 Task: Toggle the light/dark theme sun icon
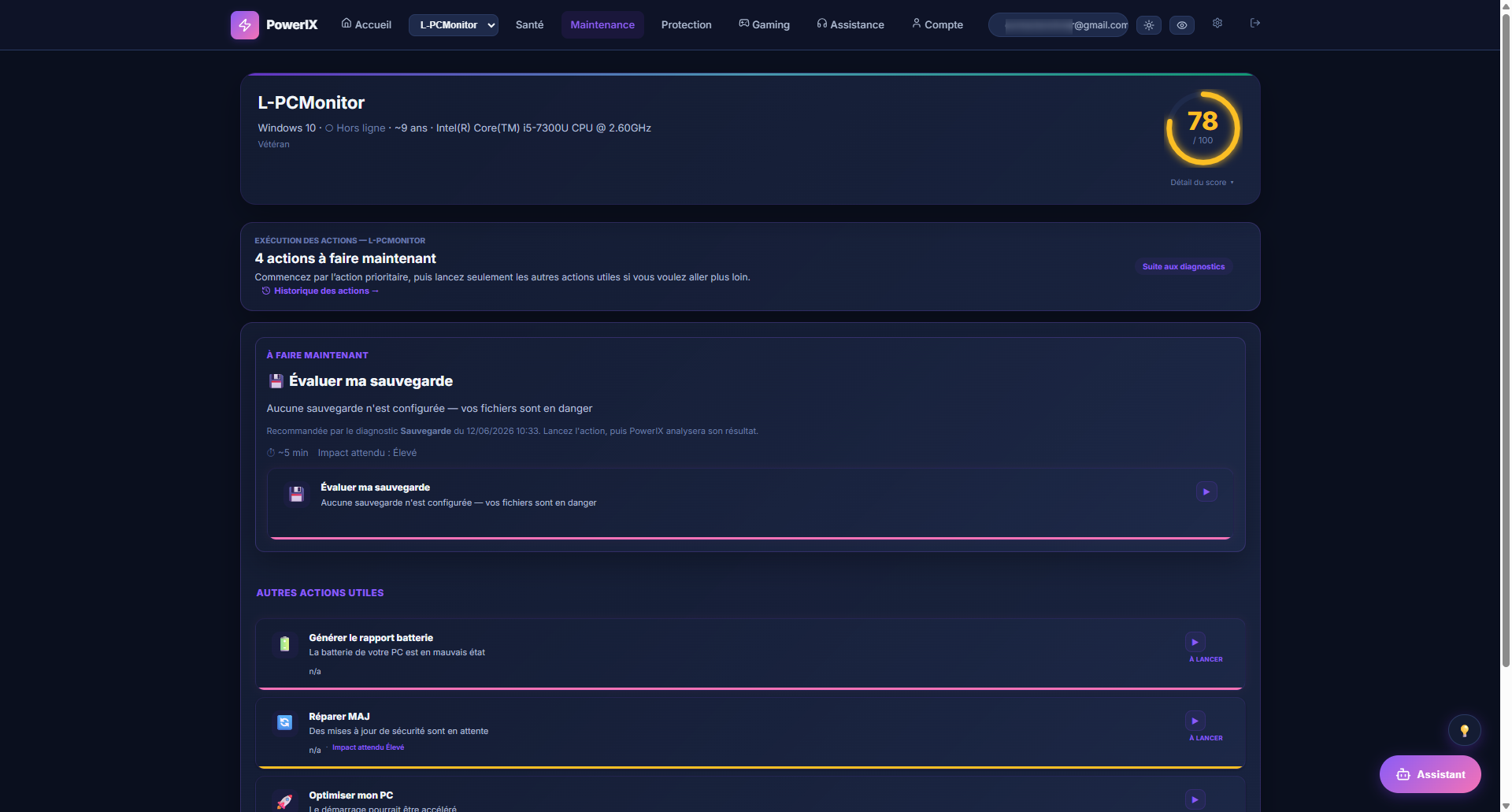pos(1149,25)
